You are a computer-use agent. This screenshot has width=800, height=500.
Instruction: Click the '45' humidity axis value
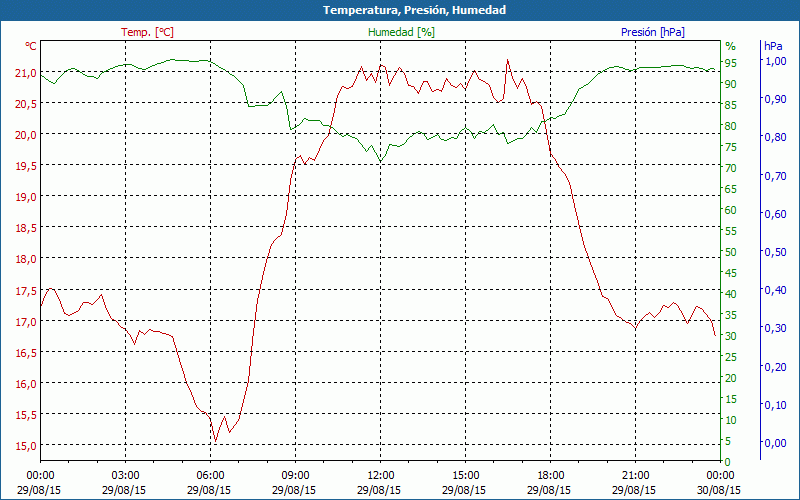click(x=731, y=274)
